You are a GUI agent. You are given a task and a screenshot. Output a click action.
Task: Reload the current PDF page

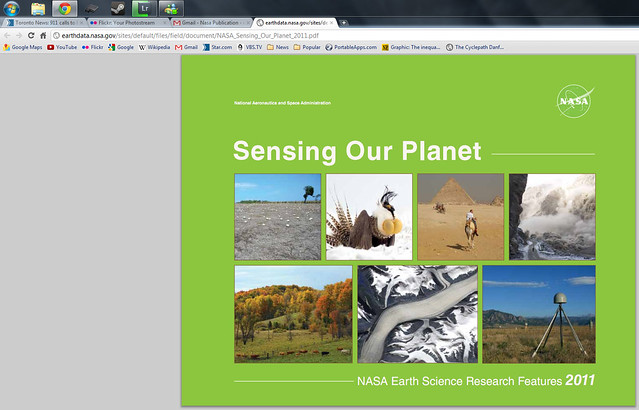click(x=31, y=35)
